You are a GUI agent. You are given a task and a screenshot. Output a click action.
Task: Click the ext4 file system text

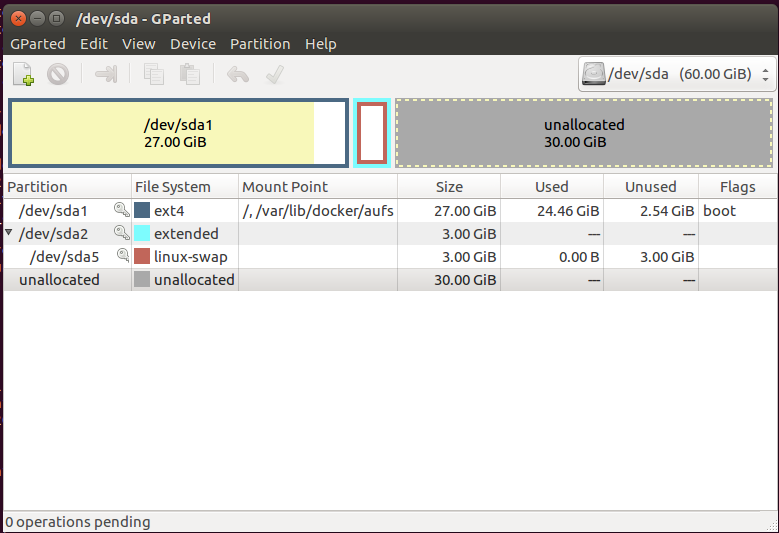pyautogui.click(x=169, y=211)
